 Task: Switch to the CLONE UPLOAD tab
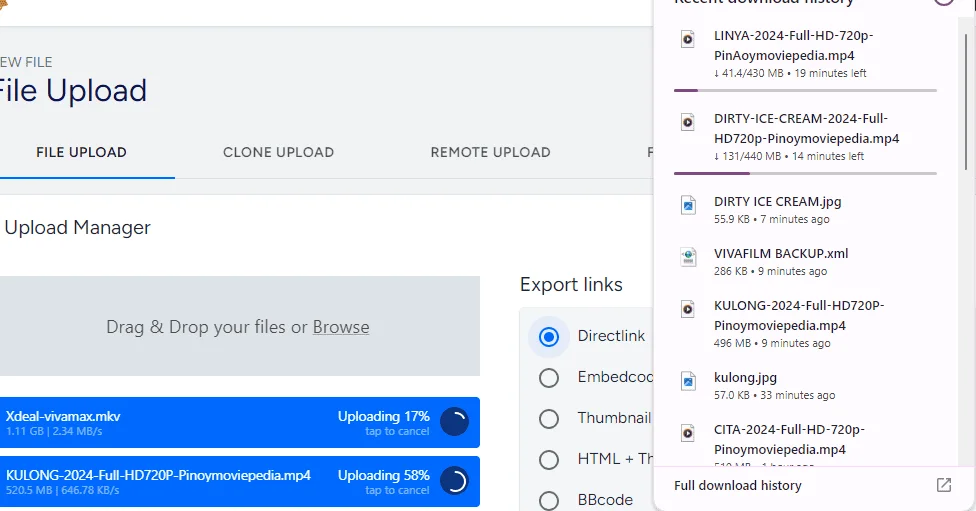point(278,152)
